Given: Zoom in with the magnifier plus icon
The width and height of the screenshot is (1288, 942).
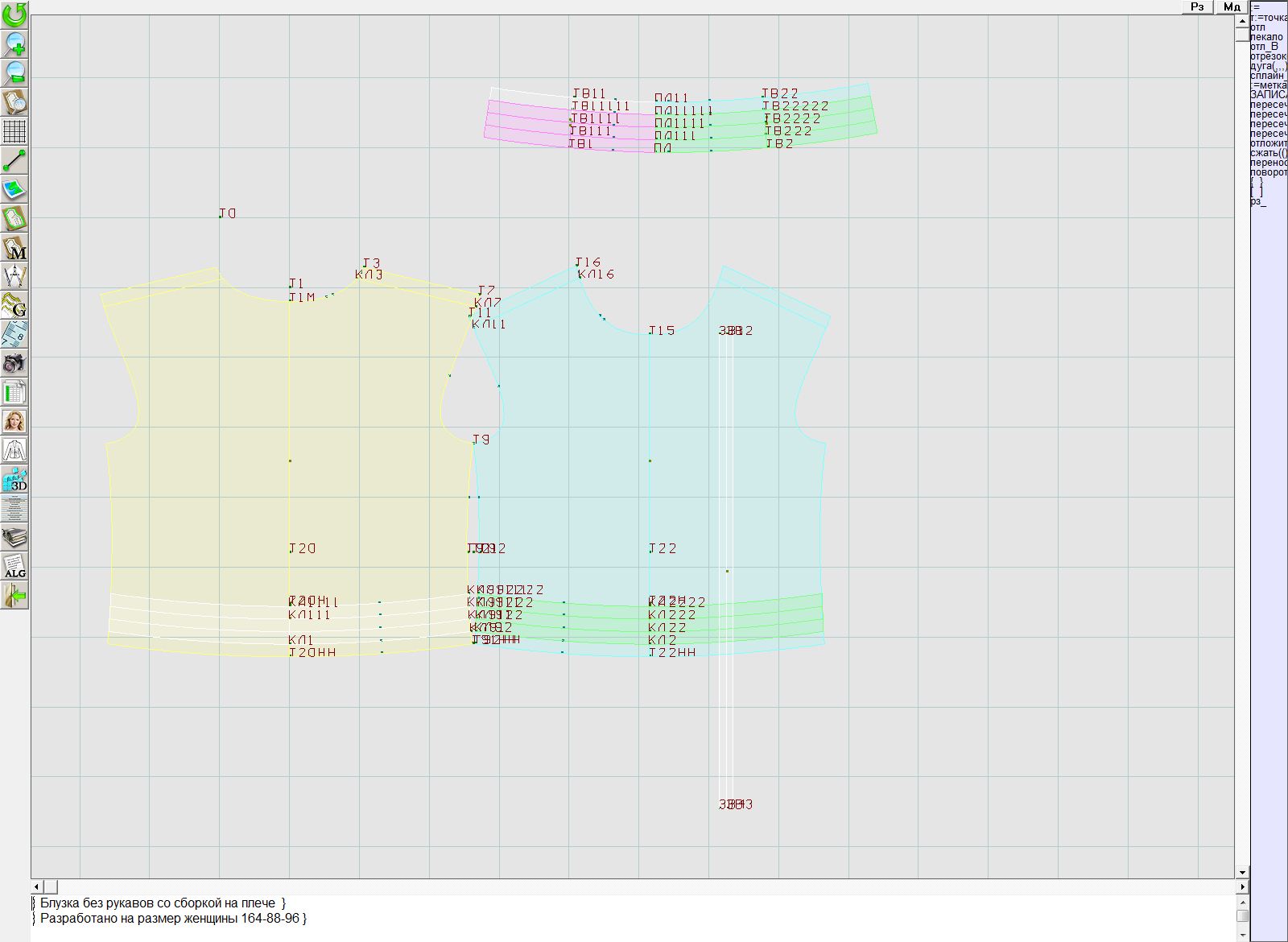Looking at the screenshot, I should (14, 43).
